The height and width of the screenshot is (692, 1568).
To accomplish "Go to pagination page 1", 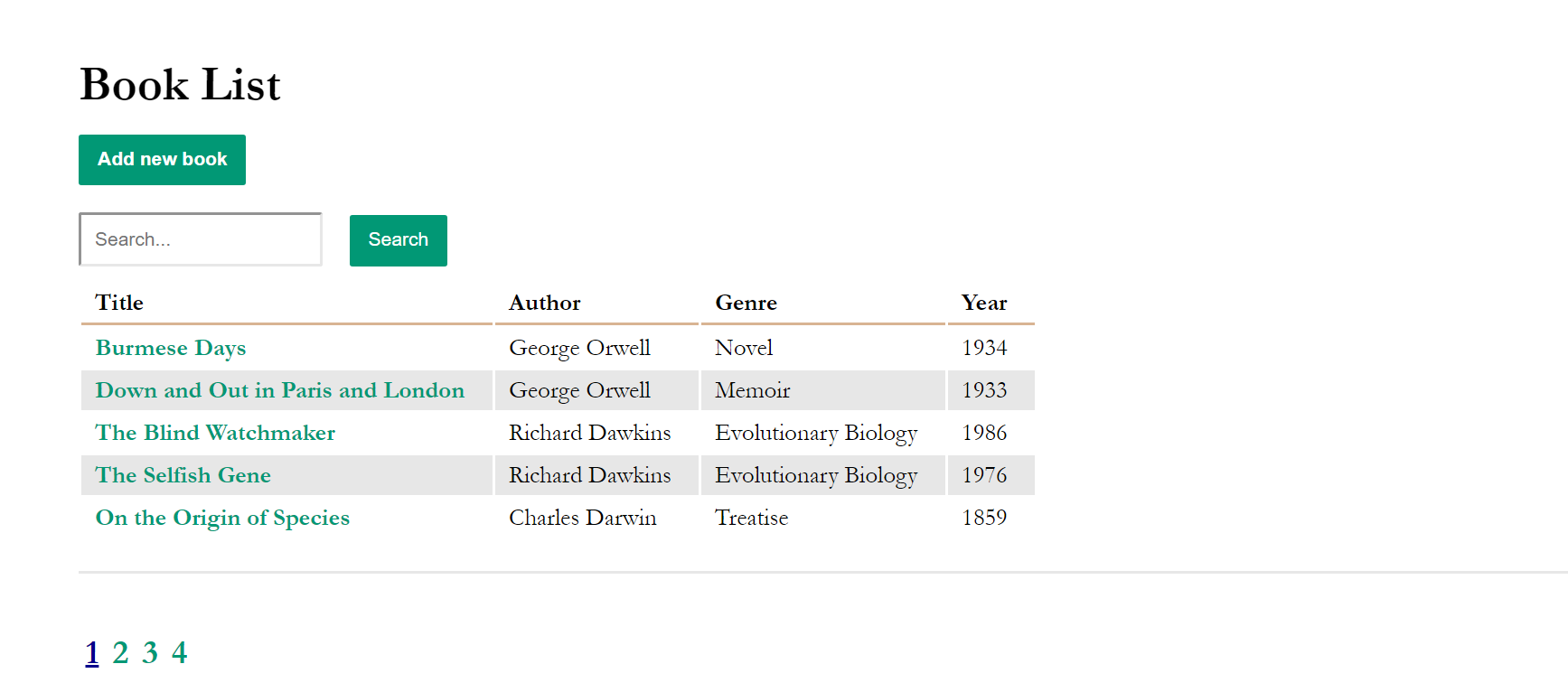I will (x=92, y=652).
